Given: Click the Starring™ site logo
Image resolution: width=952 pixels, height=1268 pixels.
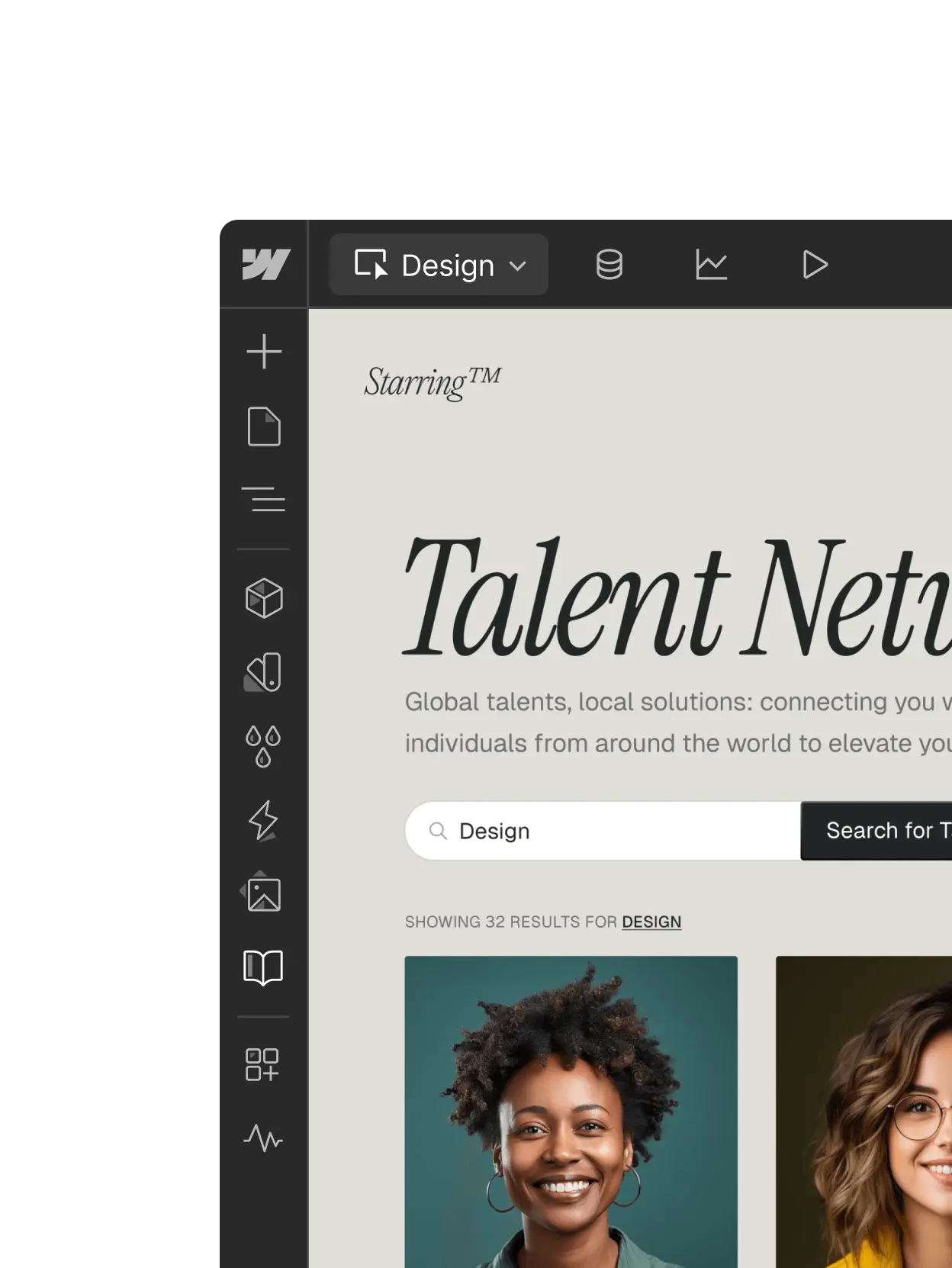Looking at the screenshot, I should coord(433,382).
